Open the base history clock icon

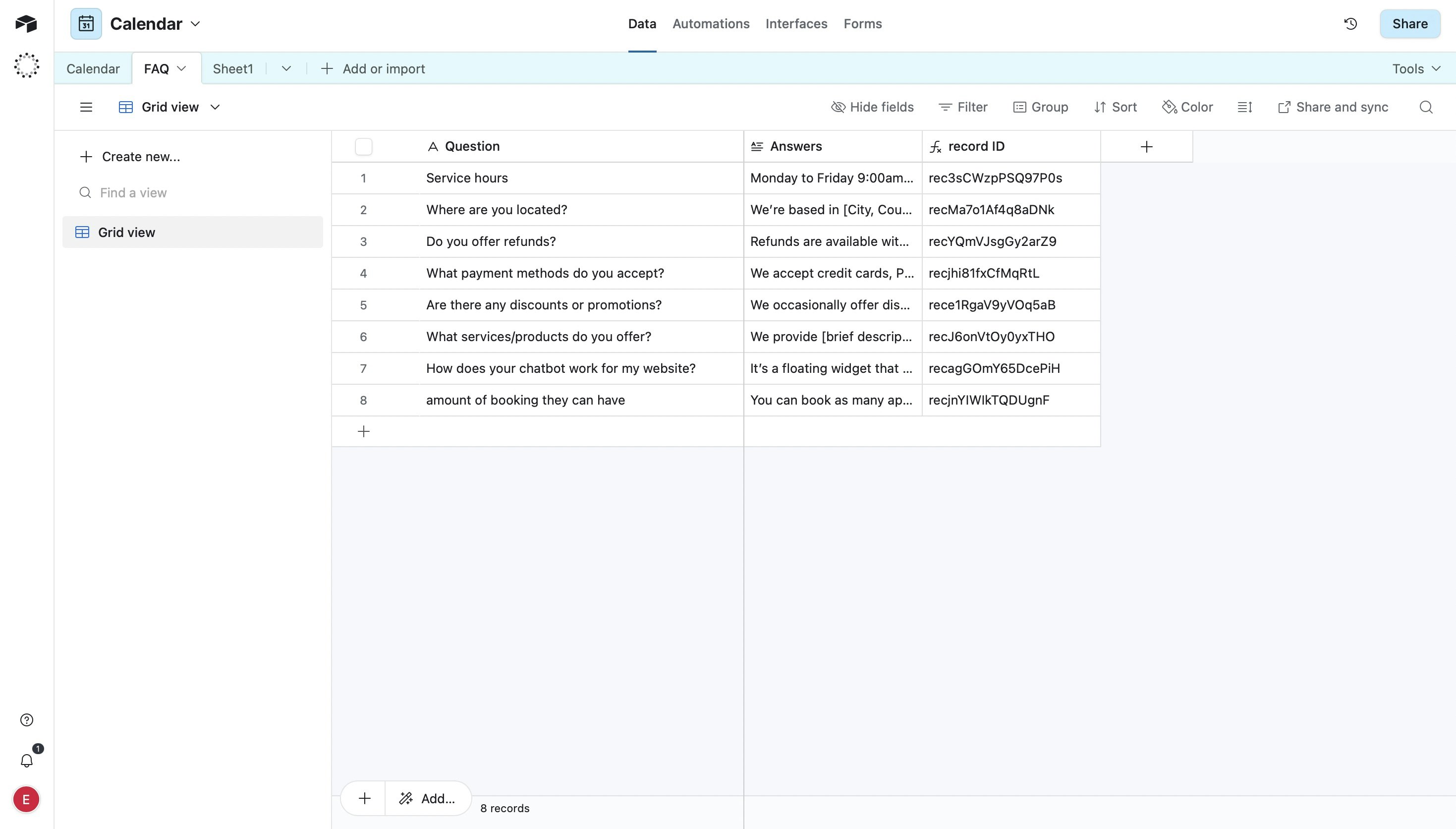pos(1351,23)
